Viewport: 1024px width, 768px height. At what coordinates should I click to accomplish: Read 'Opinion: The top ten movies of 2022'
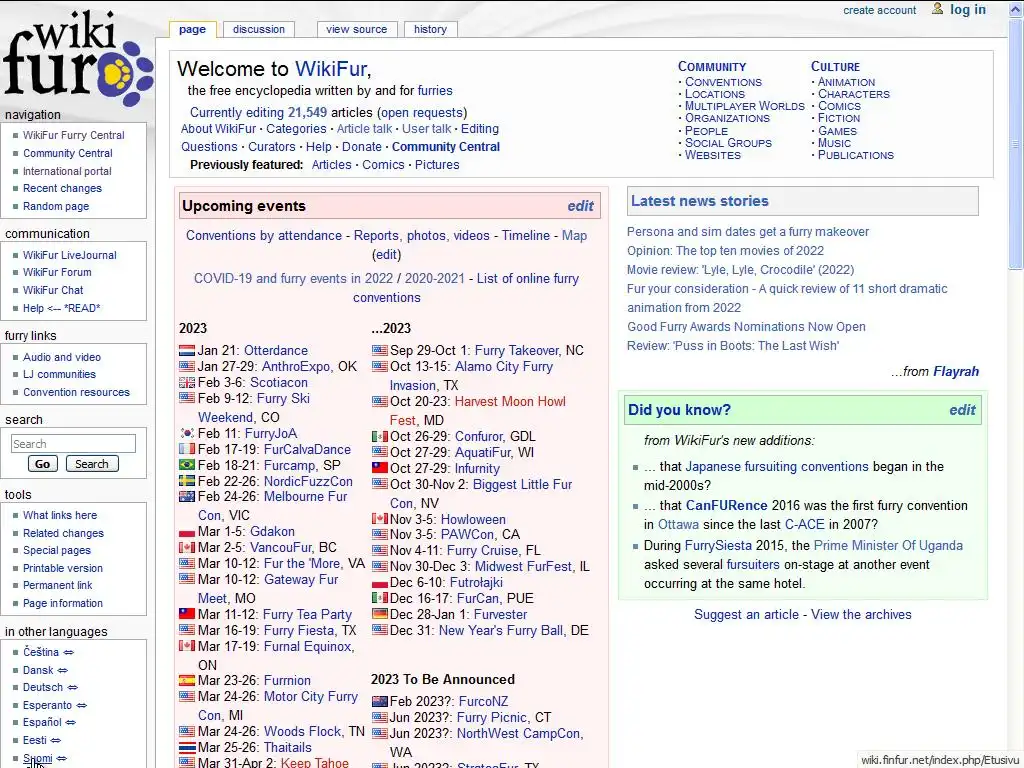point(725,251)
